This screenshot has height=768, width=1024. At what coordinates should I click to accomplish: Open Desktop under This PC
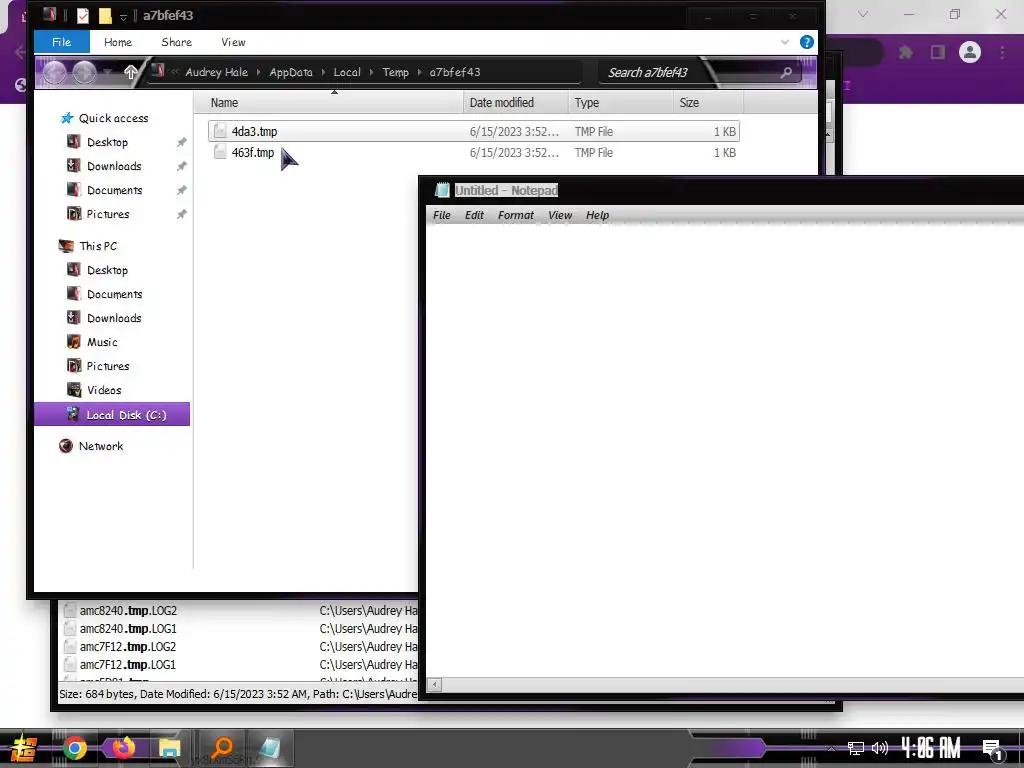tap(107, 270)
